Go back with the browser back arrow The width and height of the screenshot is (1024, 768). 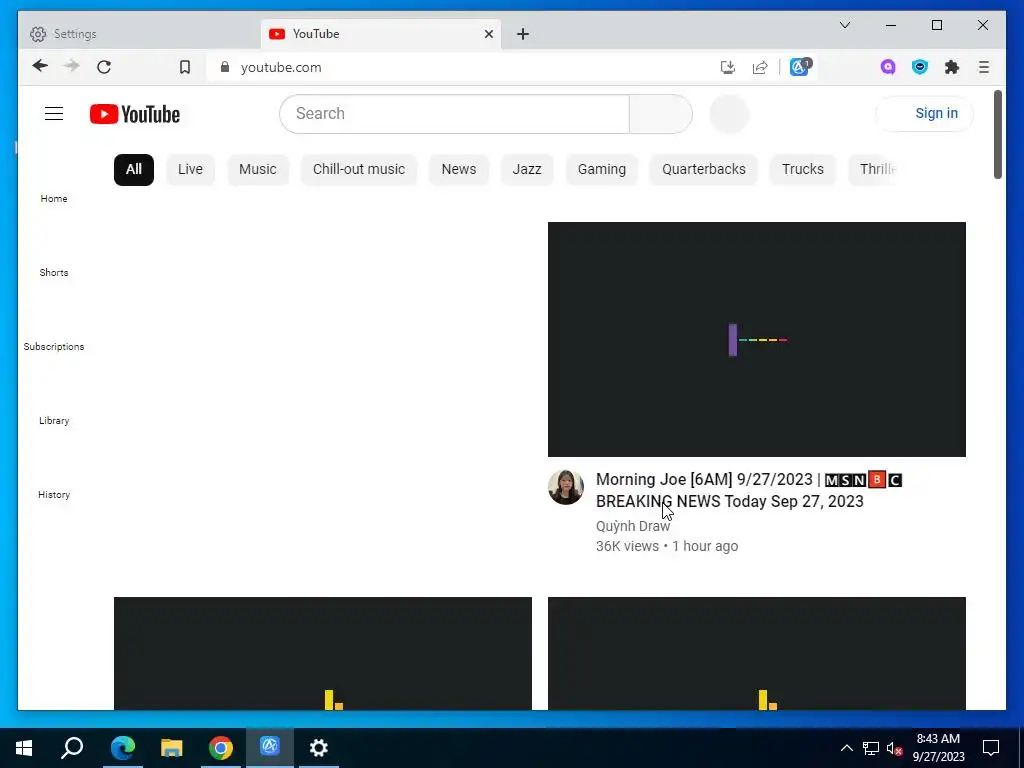40,66
